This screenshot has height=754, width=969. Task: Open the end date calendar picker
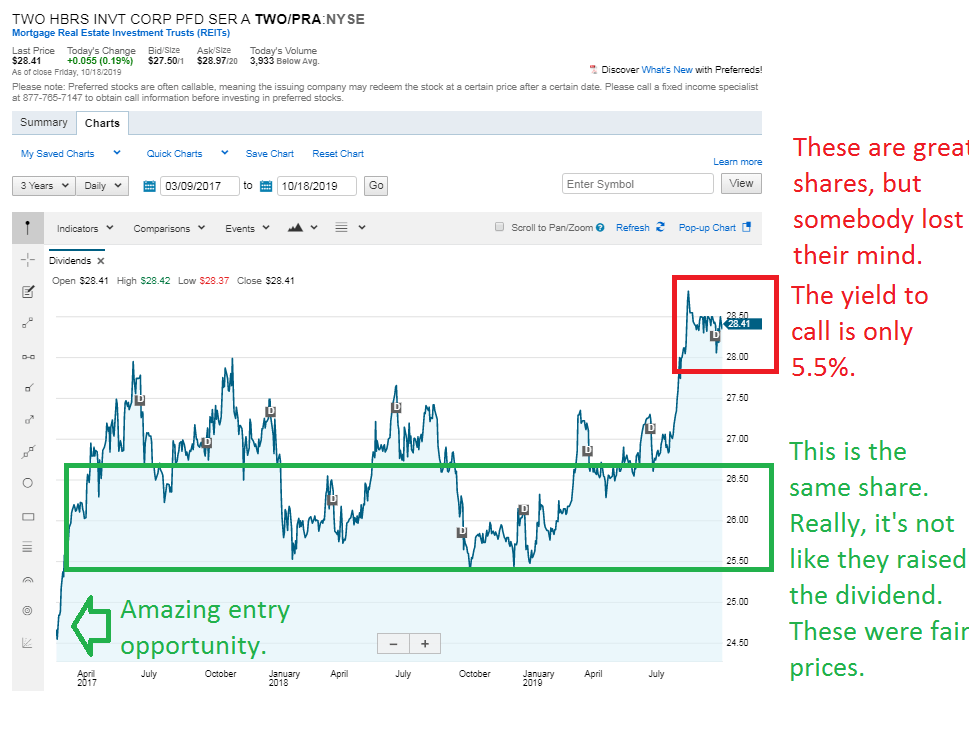point(266,186)
